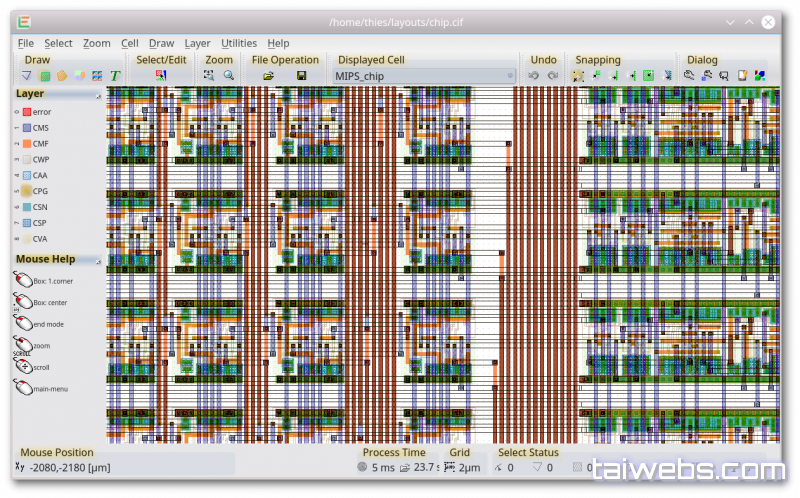Click the red error layer swatch
800x498 pixels.
tap(27, 112)
